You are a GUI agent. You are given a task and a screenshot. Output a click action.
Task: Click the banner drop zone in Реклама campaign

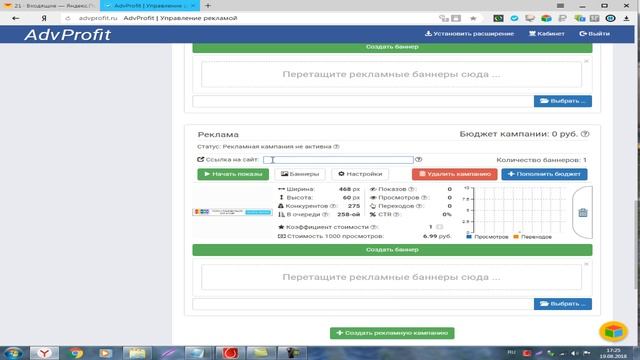pos(391,277)
